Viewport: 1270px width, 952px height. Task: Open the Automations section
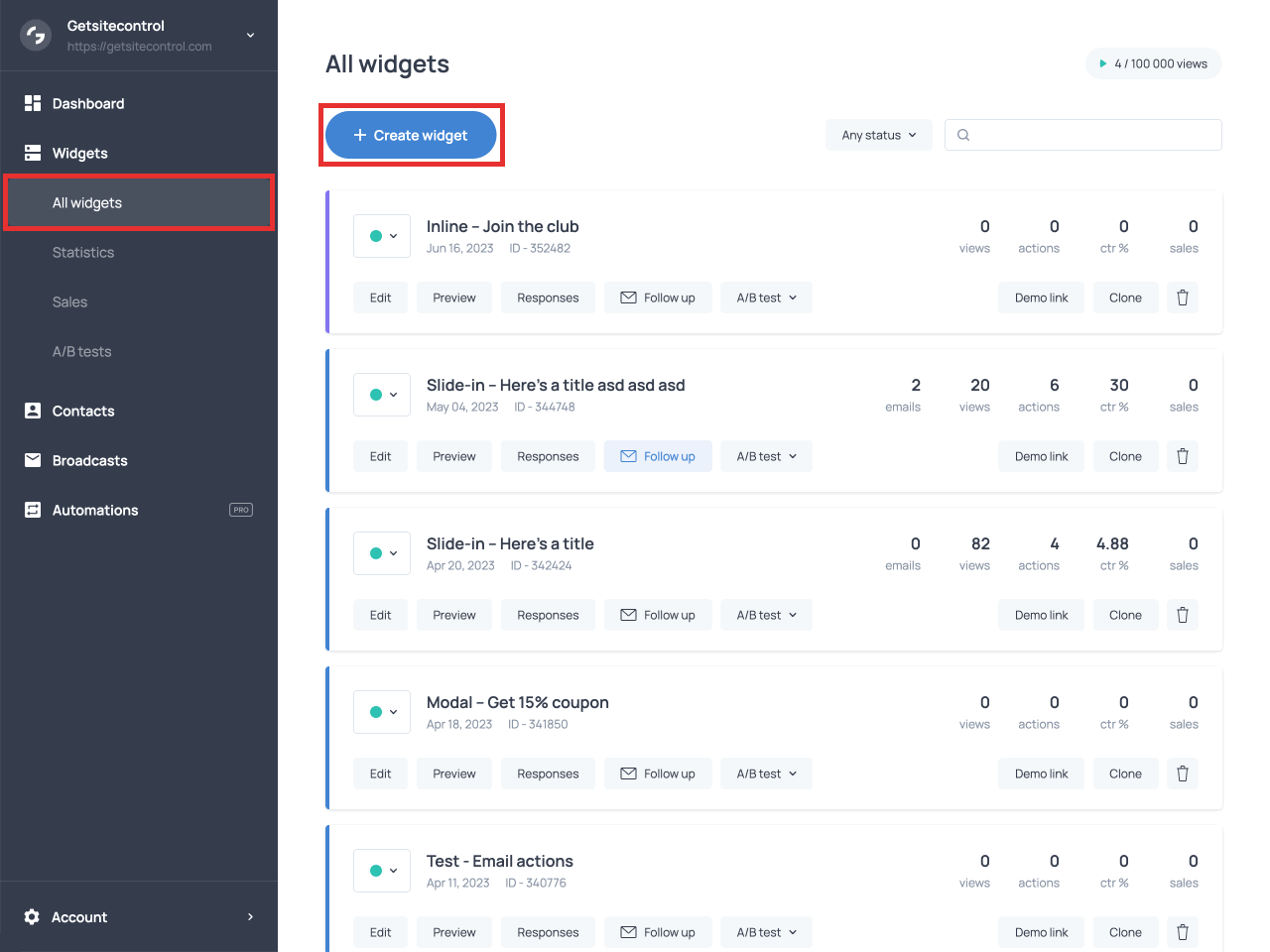click(93, 510)
